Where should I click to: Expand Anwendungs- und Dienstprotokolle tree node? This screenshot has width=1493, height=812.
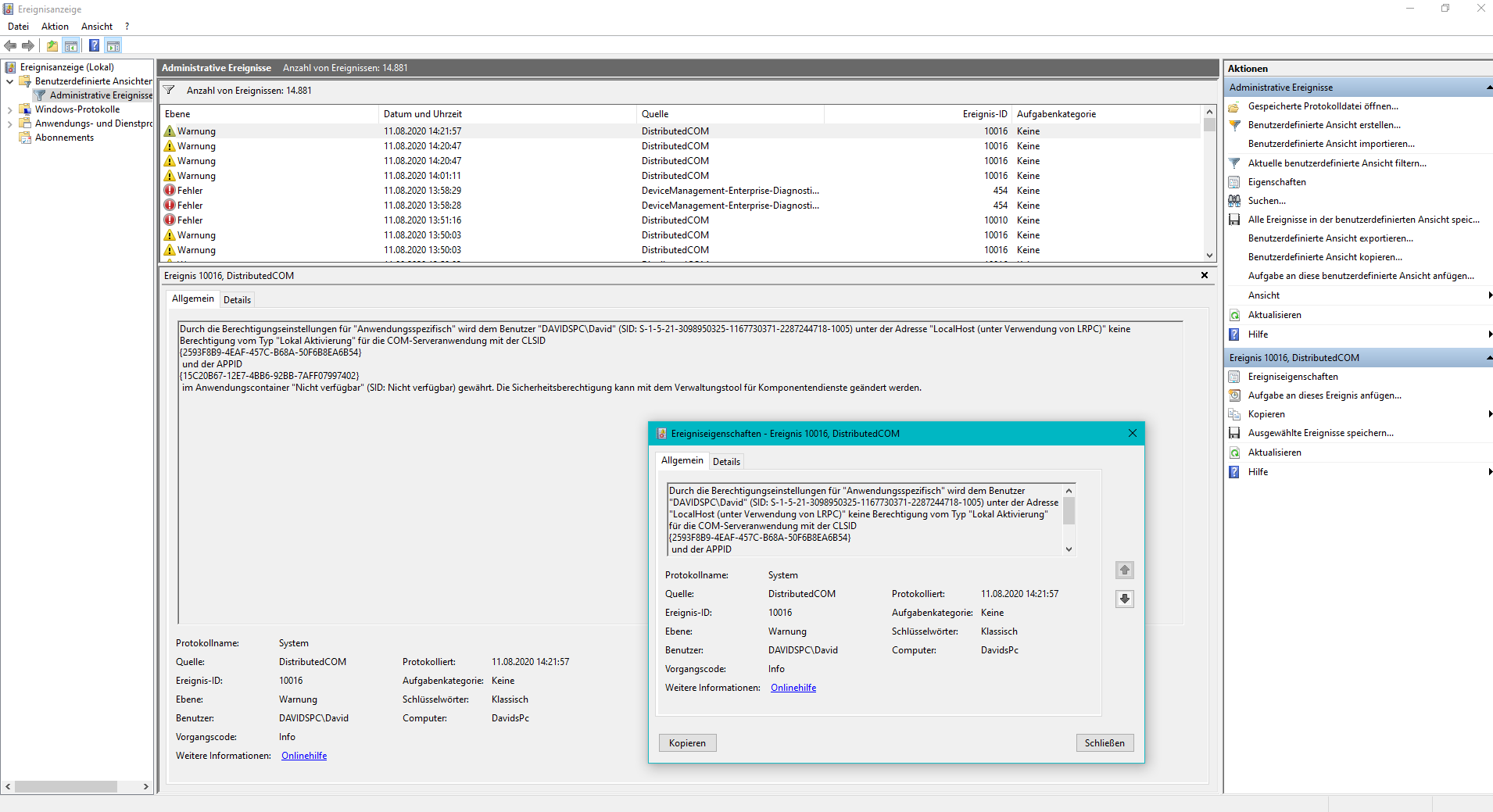[x=9, y=124]
